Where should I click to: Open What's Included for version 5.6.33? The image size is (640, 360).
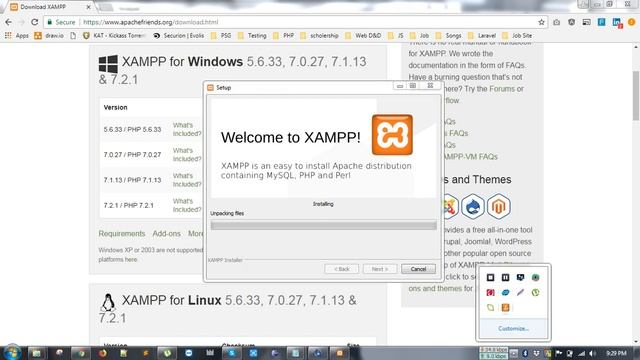(x=187, y=129)
